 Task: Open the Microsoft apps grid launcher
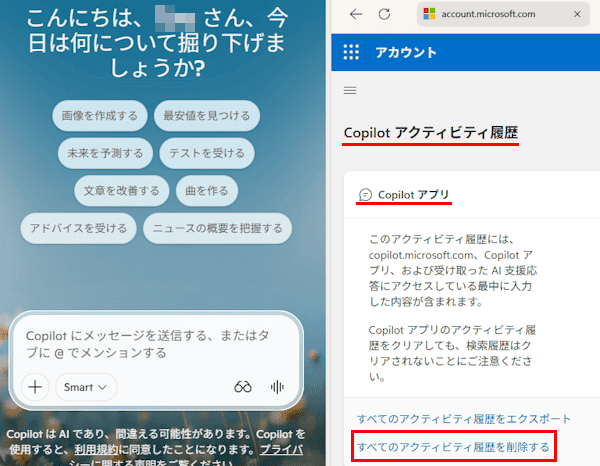click(351, 52)
